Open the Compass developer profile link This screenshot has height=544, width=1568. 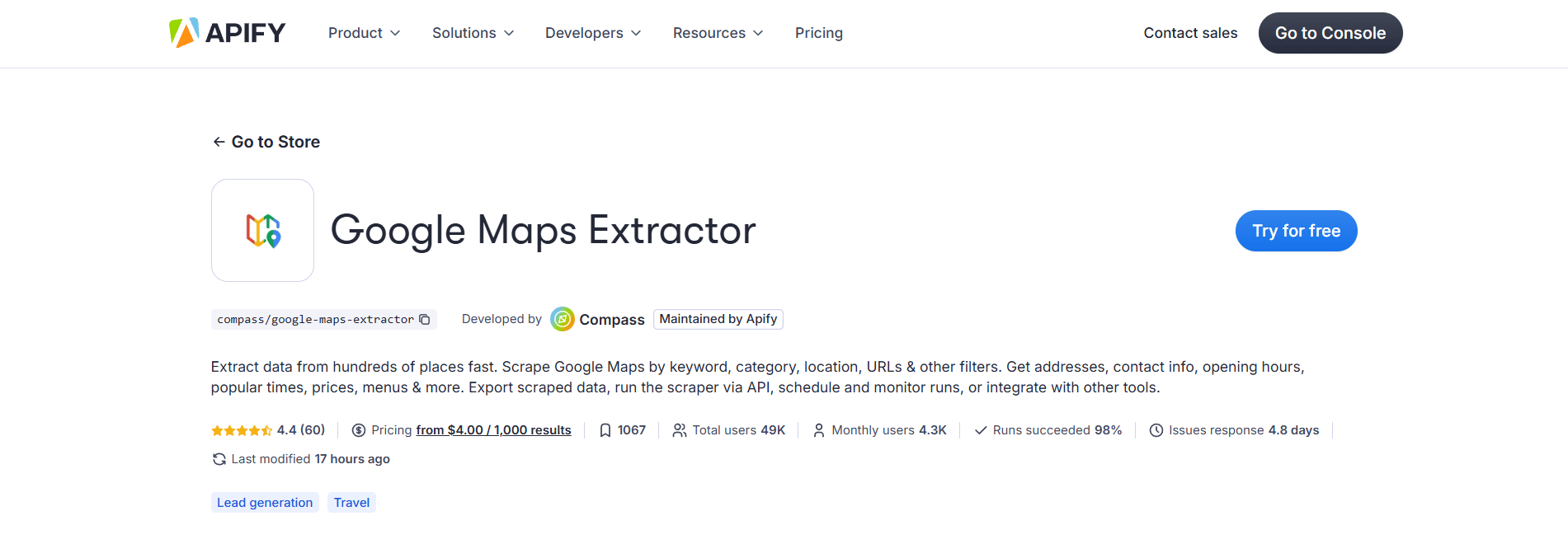[612, 320]
